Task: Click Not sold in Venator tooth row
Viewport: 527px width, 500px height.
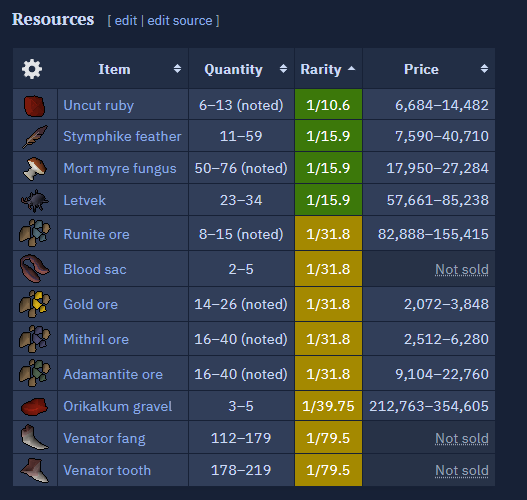Action: 462,470
